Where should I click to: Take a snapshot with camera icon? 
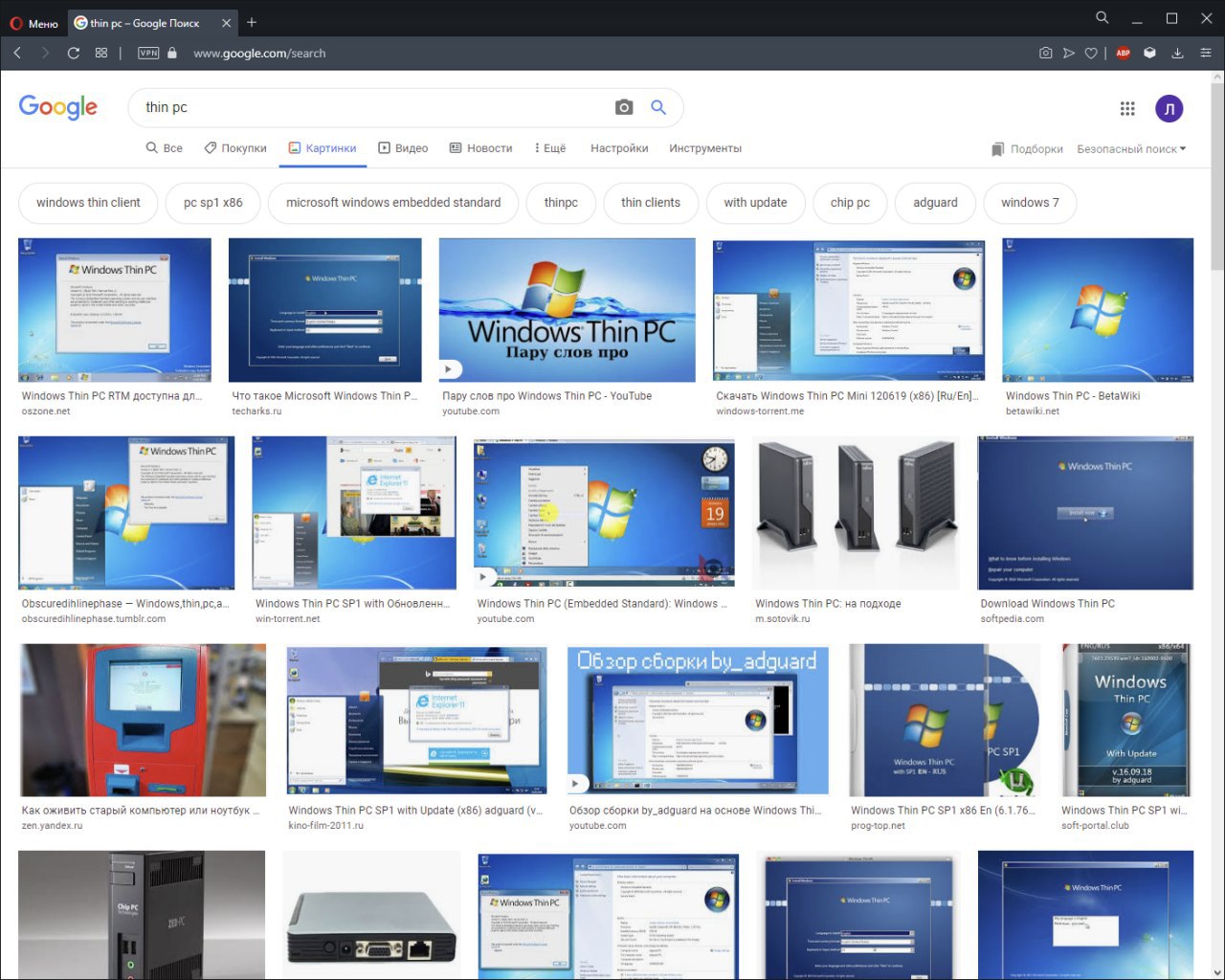click(1045, 54)
